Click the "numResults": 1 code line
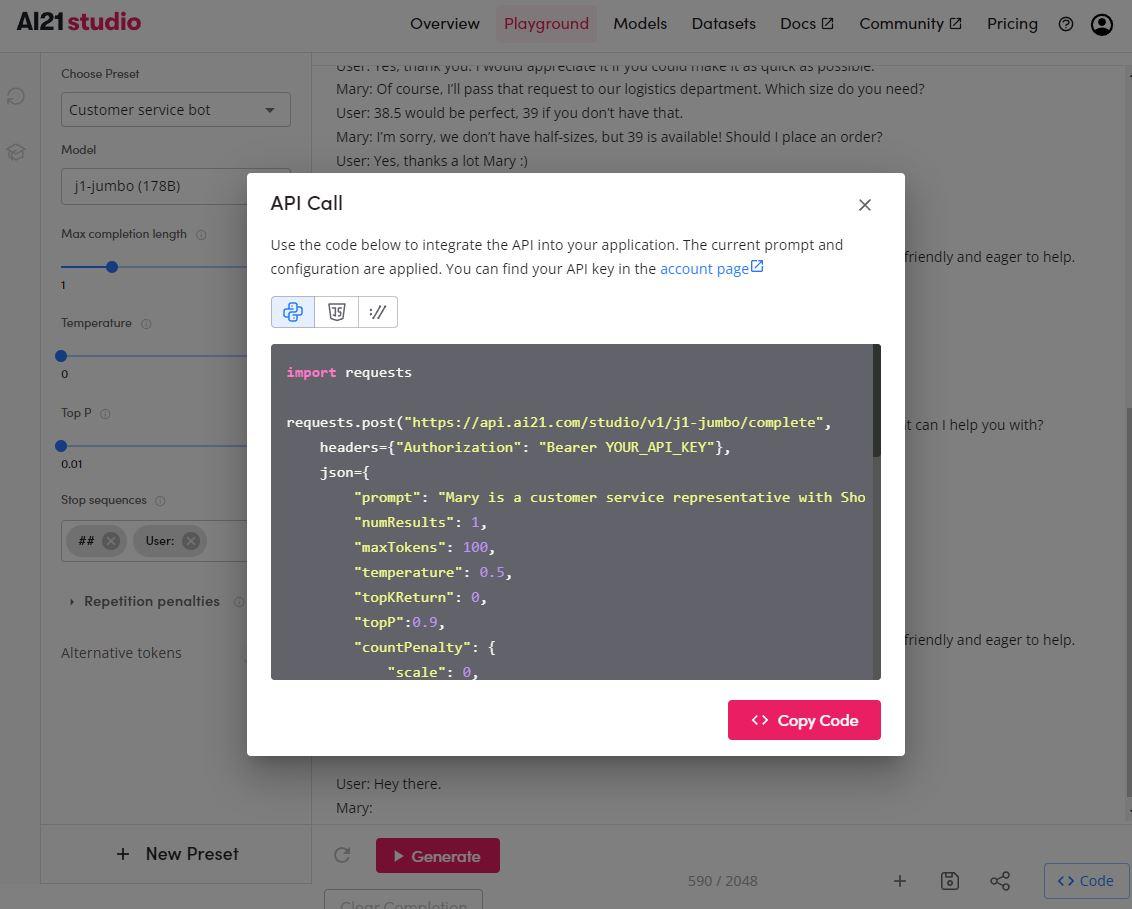The image size is (1132, 909). (420, 523)
